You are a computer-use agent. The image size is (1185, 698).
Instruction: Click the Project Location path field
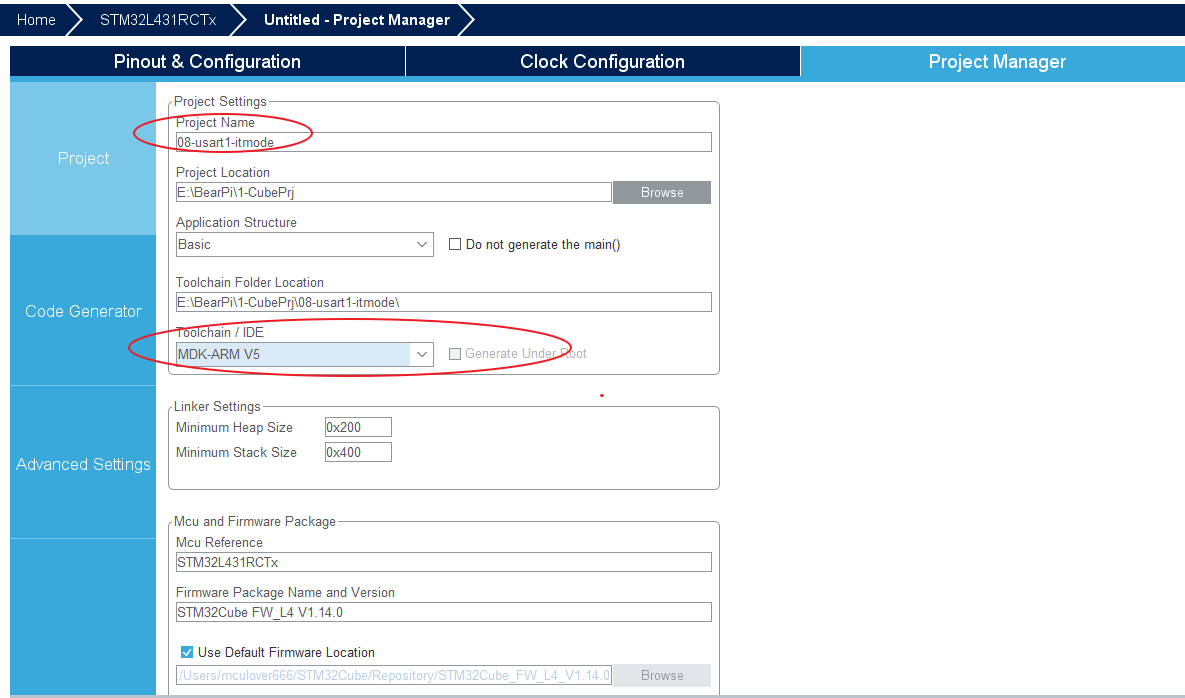coord(394,192)
